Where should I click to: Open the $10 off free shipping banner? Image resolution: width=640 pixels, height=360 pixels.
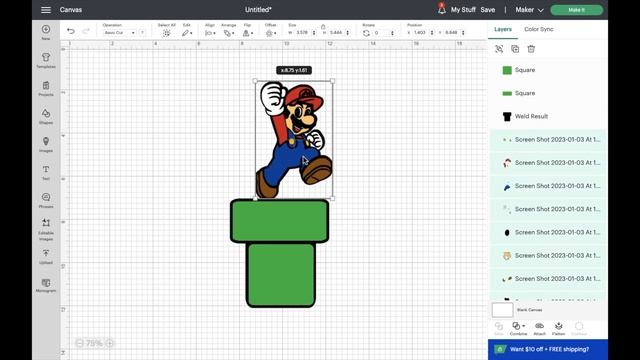pyautogui.click(x=548, y=349)
